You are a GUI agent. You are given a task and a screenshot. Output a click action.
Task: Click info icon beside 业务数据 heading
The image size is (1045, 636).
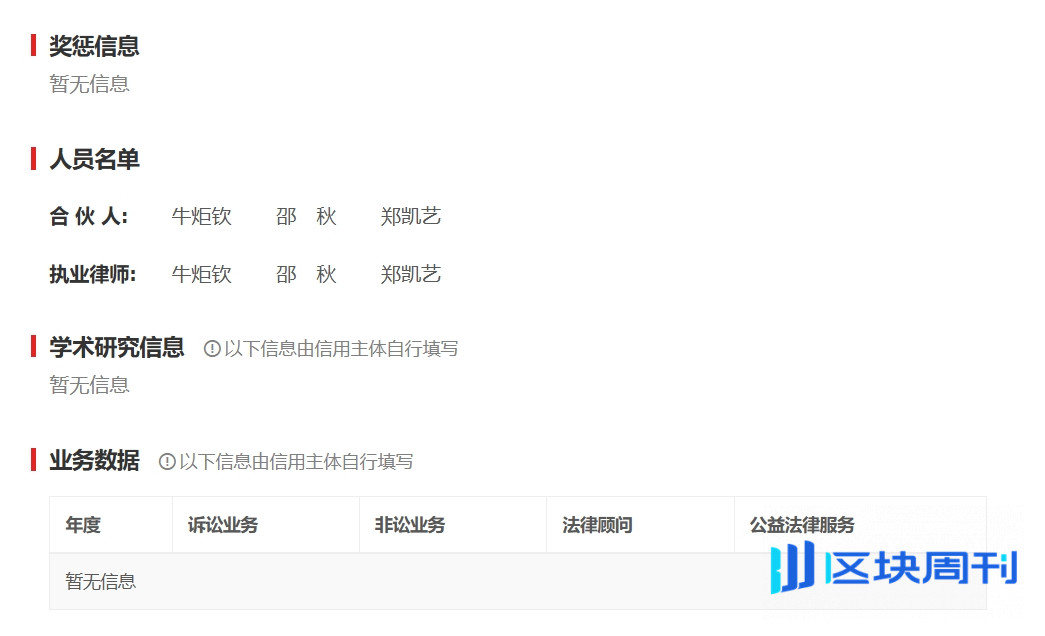167,461
